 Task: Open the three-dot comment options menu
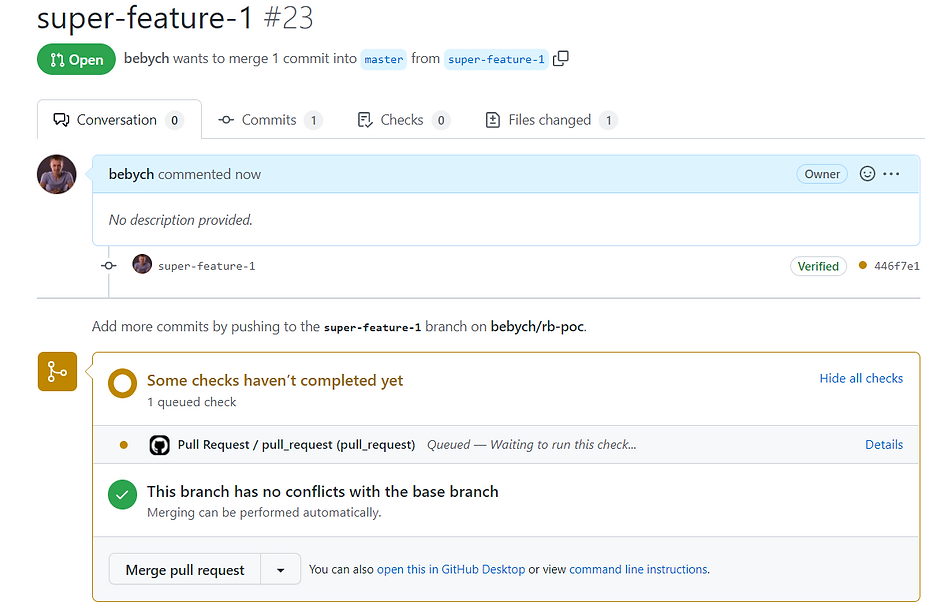coord(891,173)
